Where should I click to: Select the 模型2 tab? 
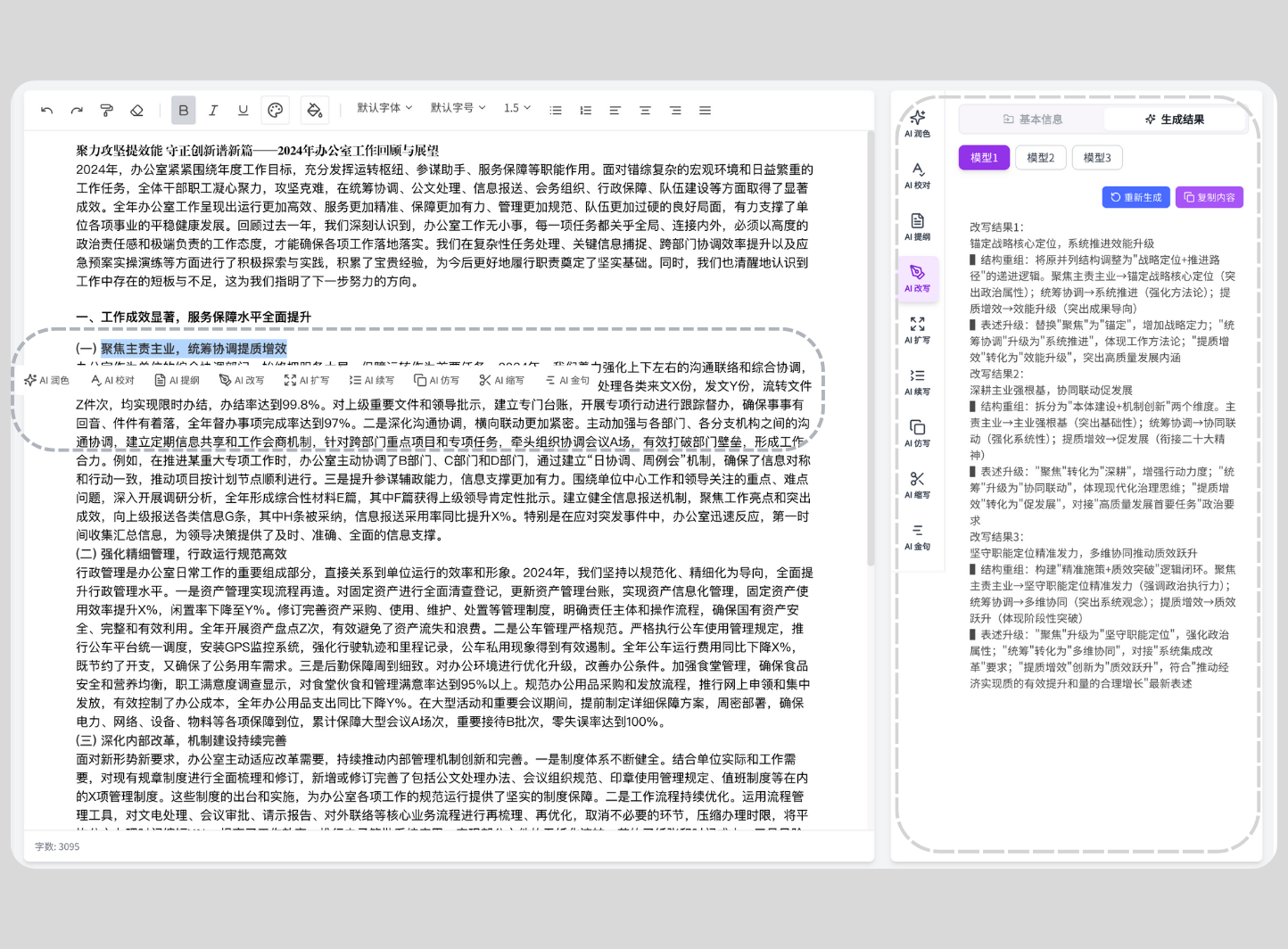coord(1040,158)
